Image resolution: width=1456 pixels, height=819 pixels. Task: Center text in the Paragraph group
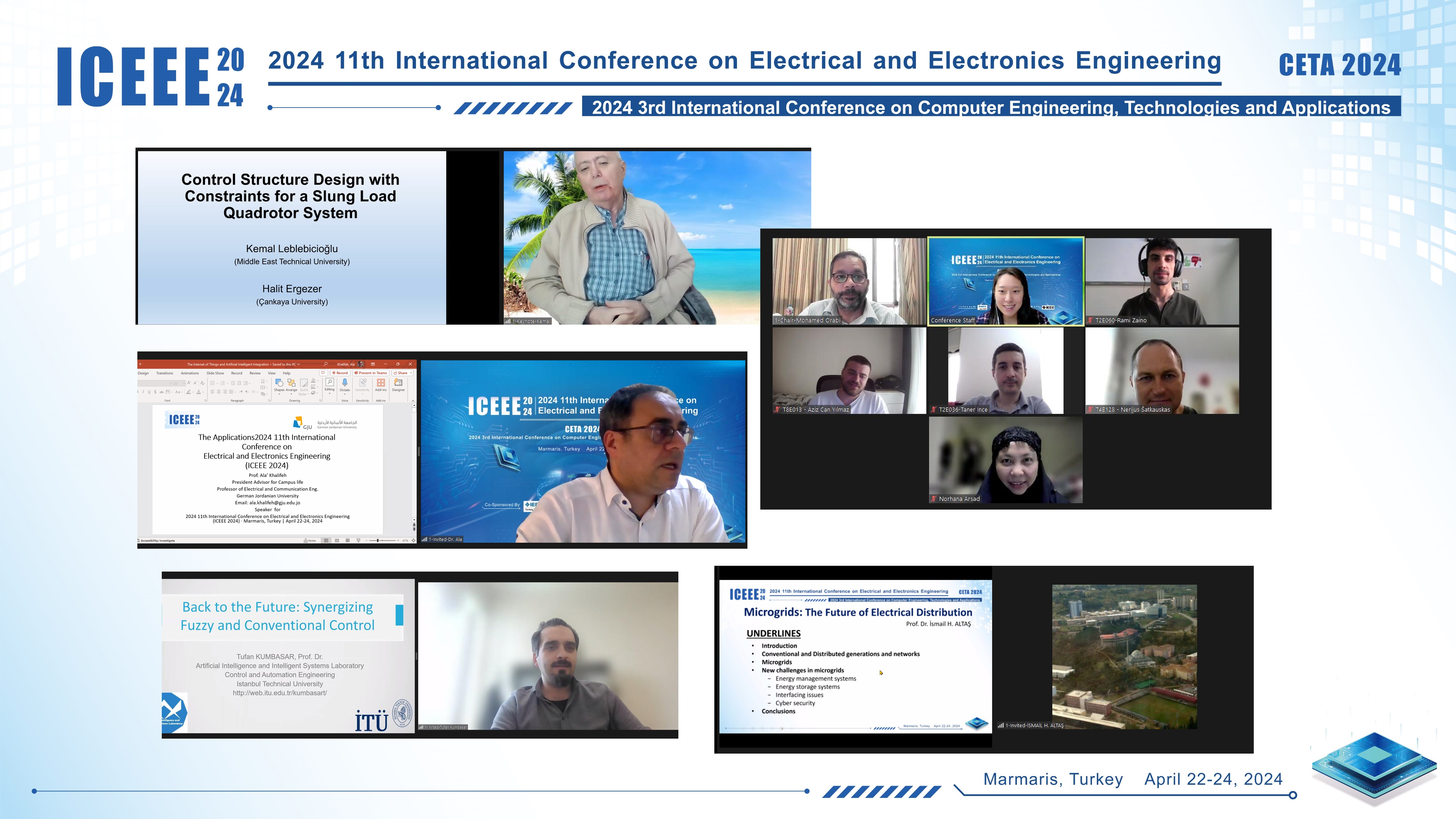click(219, 392)
